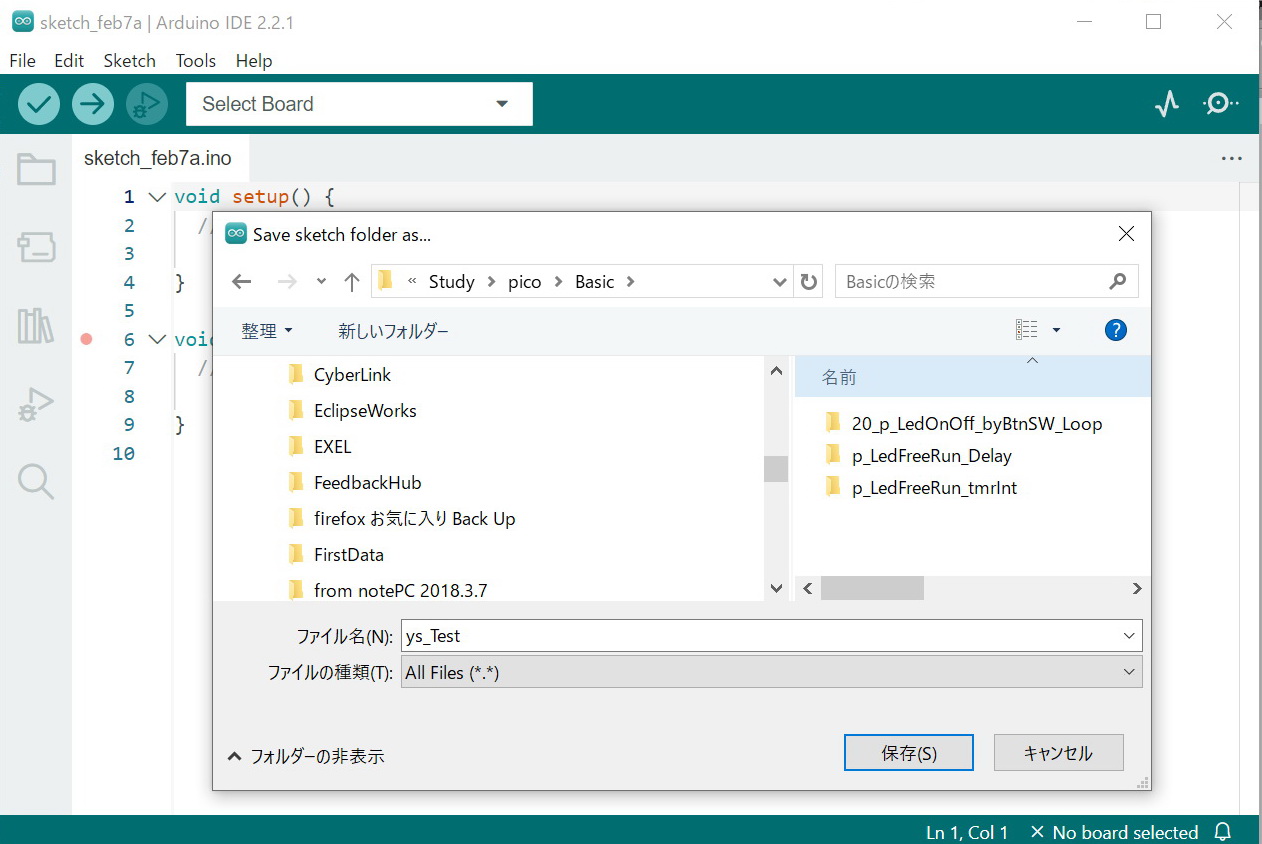Screen dimensions: 1262x844
Task: Refresh the Basic folder listing
Action: [x=809, y=282]
